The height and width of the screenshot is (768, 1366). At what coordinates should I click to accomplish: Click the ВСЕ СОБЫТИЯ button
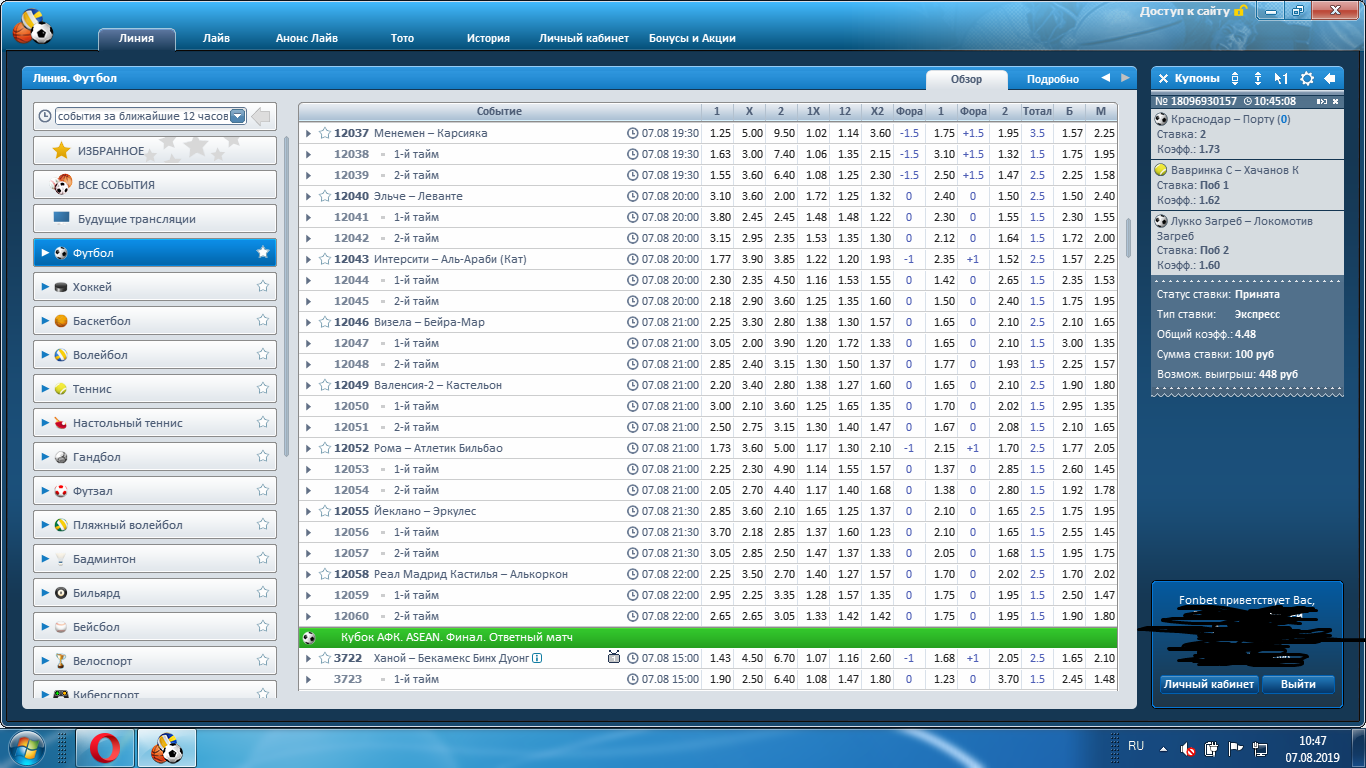click(155, 185)
